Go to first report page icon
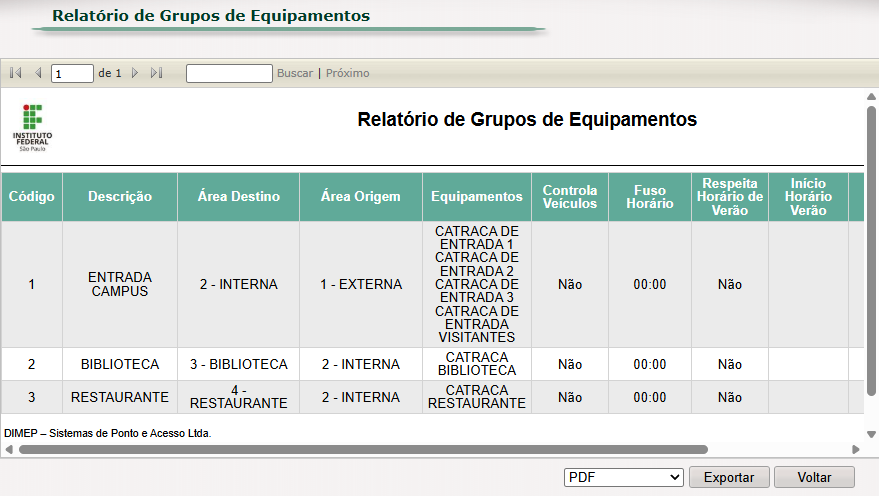The width and height of the screenshot is (879, 496). click(16, 73)
